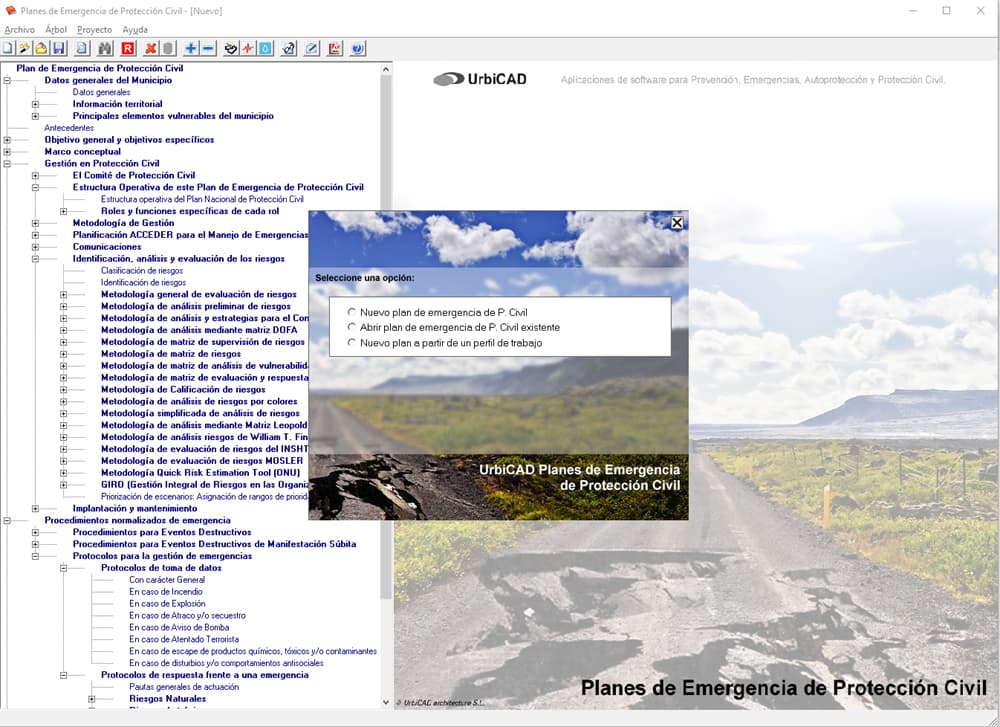Click the open folder toolbar icon
The image size is (1000, 727).
(41, 48)
